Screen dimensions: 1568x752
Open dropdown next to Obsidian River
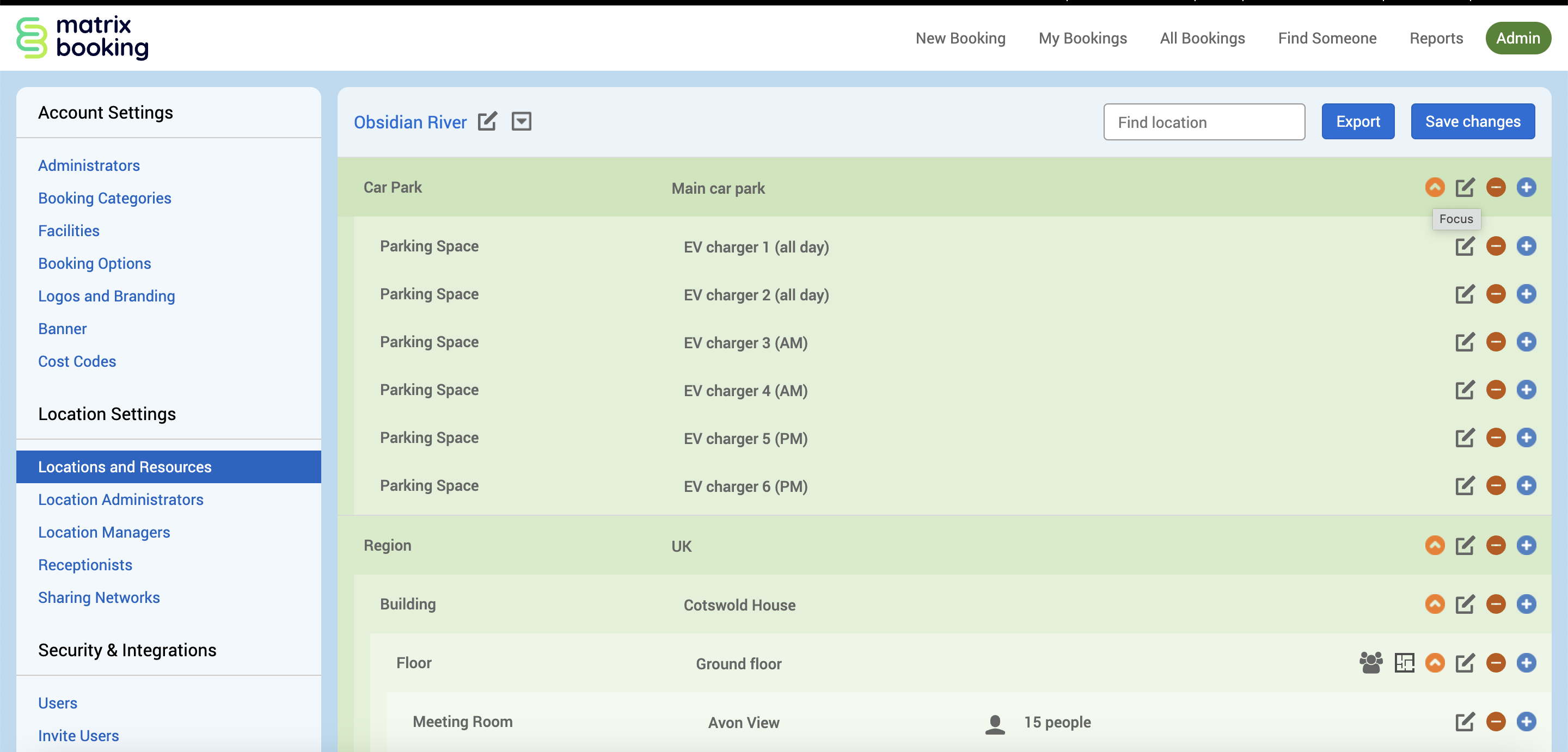point(521,122)
